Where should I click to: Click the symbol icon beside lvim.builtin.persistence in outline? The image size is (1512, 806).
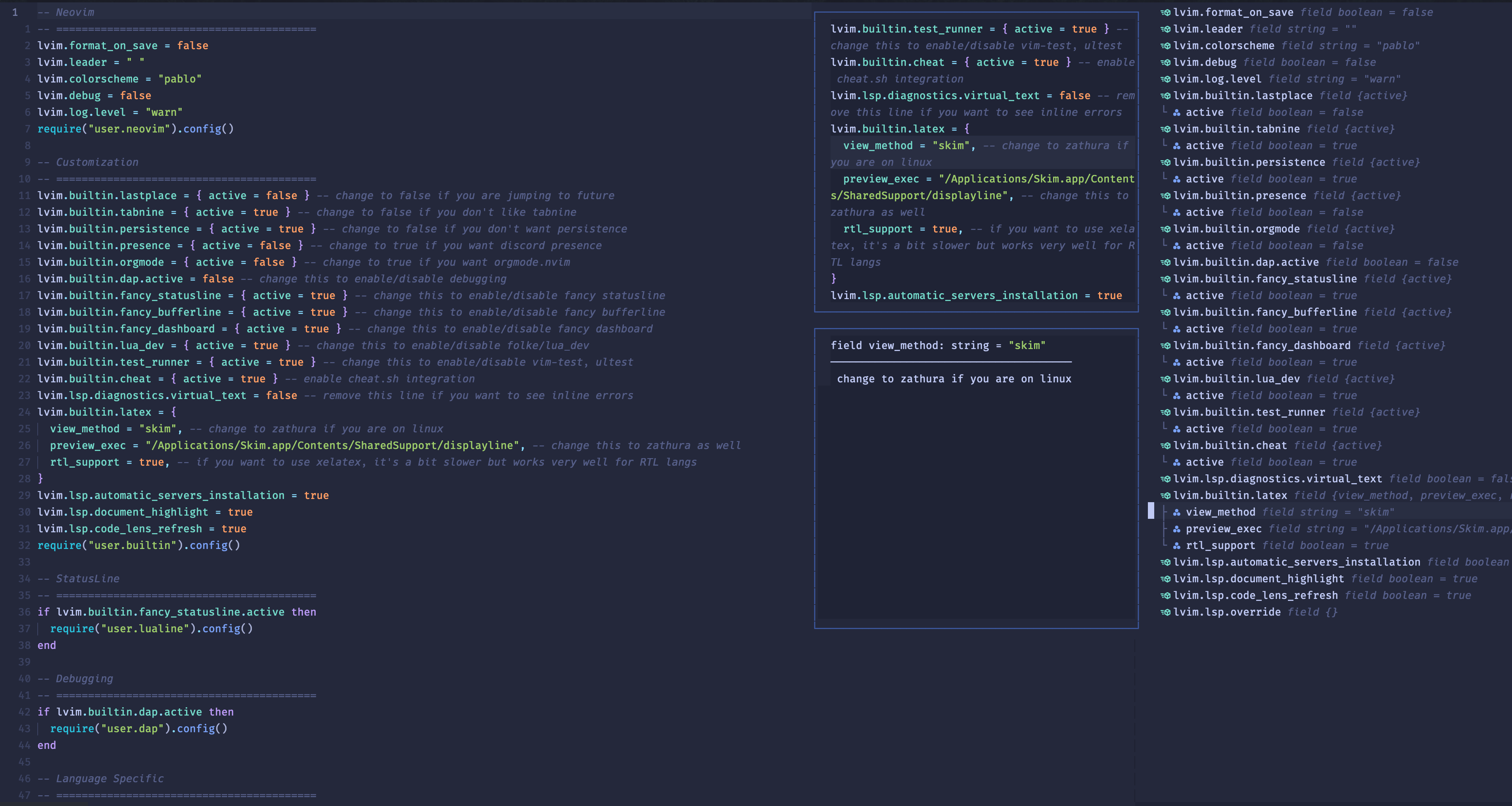[x=1165, y=162]
